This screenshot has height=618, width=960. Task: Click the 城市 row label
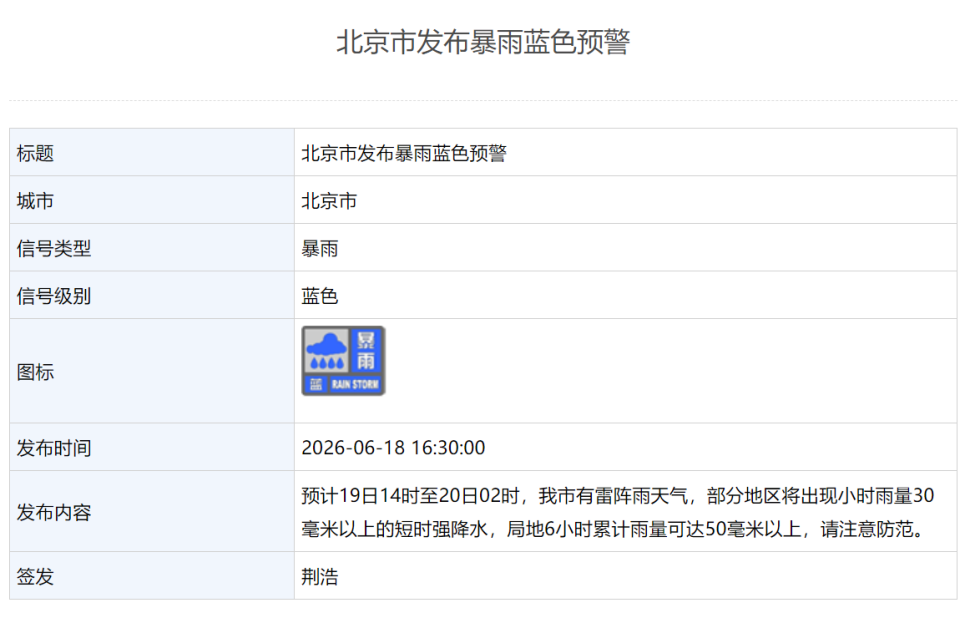(x=36, y=201)
